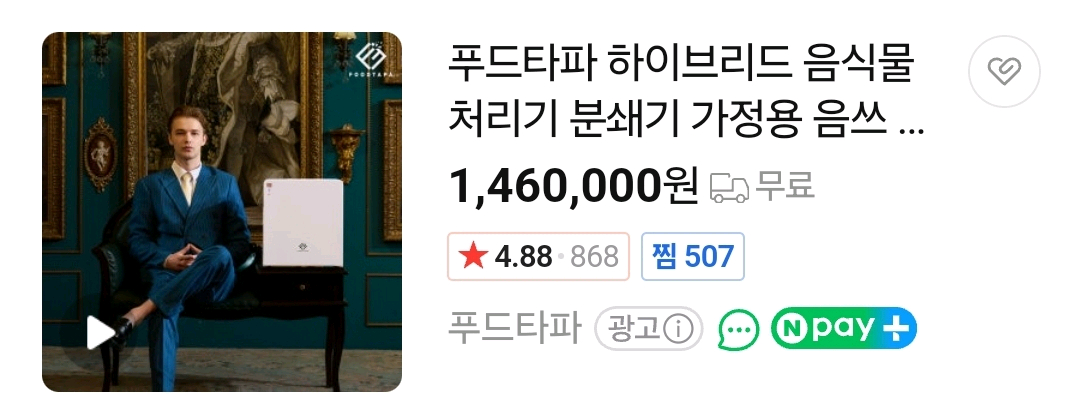This screenshot has height=416, width=1080.
Task: Expand the truncated title ellipsis
Action: [912, 131]
